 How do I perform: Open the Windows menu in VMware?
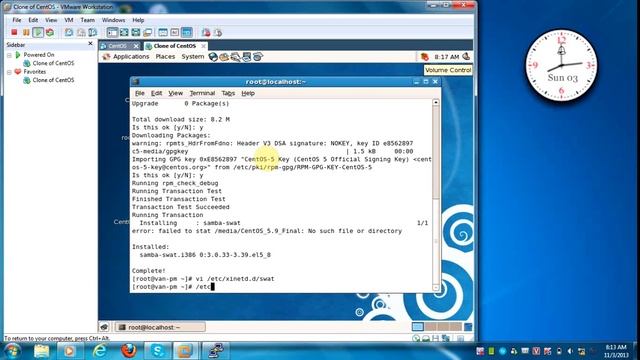[113, 20]
